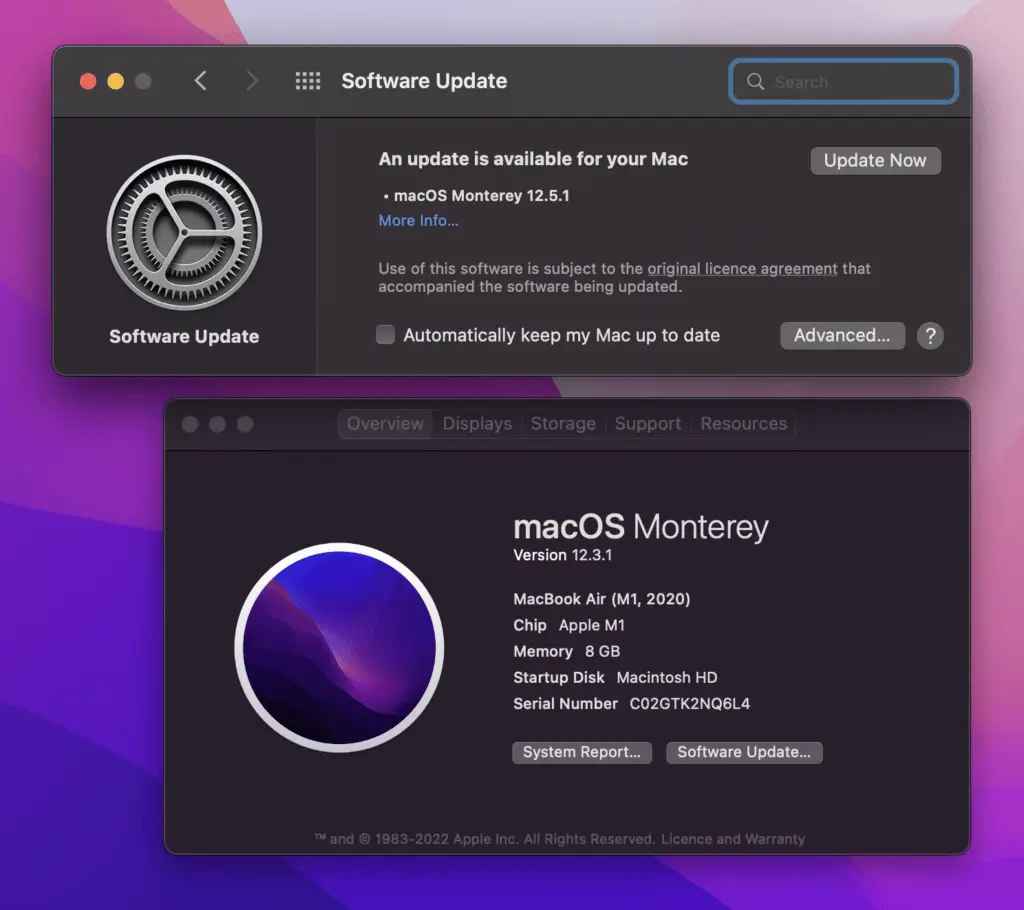Expand More Info… for macOS Monterey 12.5.1
Screen dimensions: 1024x910
(418, 221)
